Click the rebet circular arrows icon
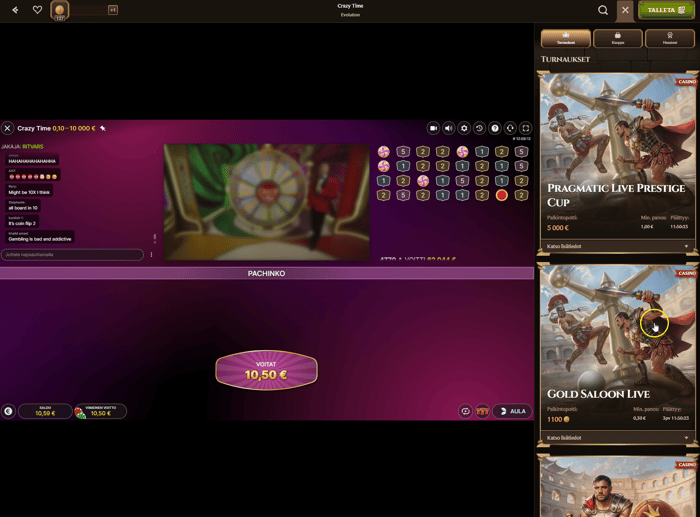700x517 pixels. (x=466, y=411)
